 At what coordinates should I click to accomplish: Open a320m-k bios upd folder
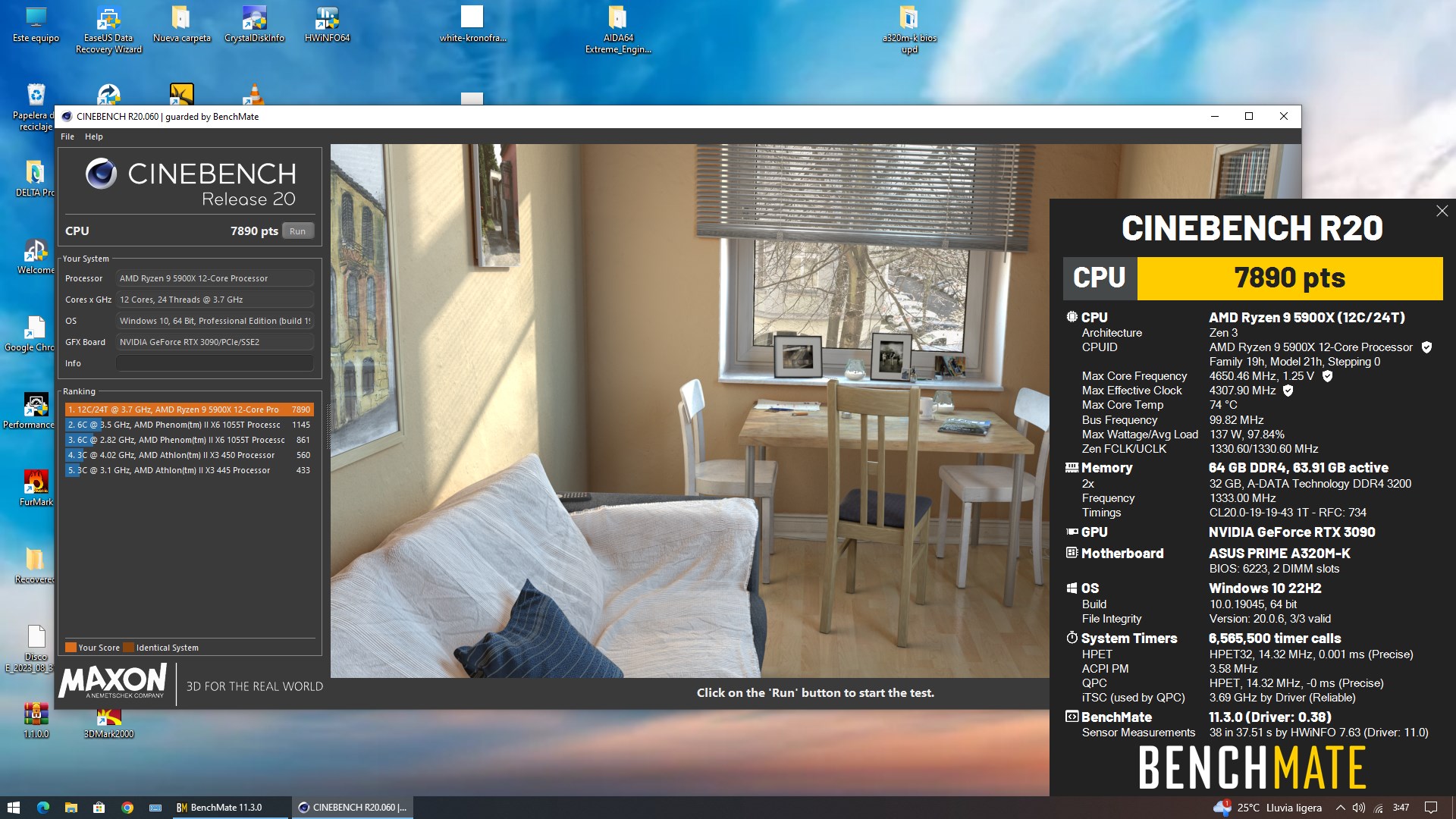pos(909,30)
